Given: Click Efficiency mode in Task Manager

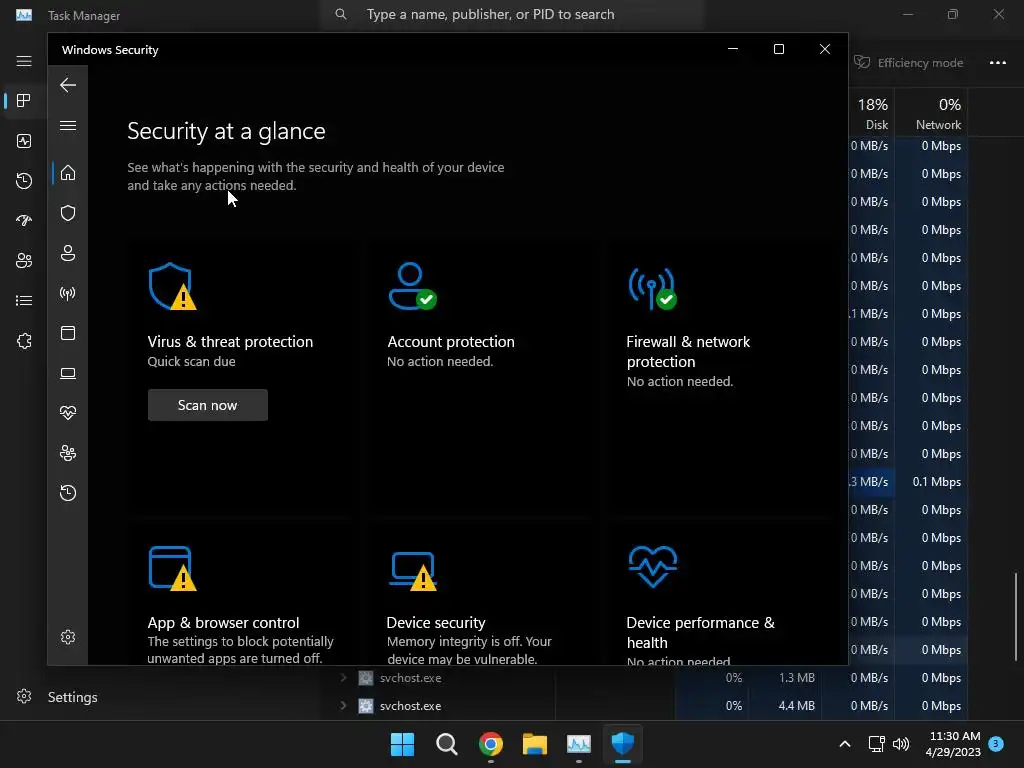Looking at the screenshot, I should [908, 63].
